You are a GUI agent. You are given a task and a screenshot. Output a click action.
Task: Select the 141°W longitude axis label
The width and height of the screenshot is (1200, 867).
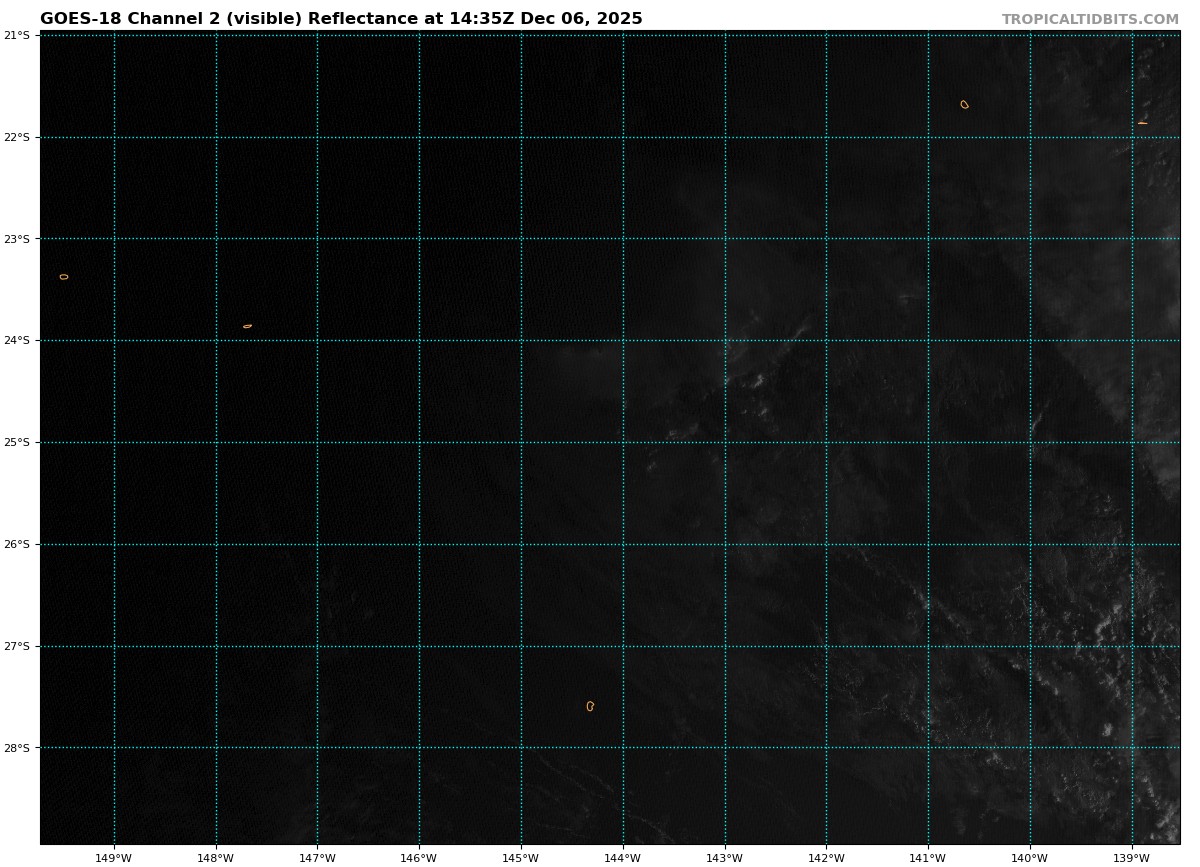(927, 857)
